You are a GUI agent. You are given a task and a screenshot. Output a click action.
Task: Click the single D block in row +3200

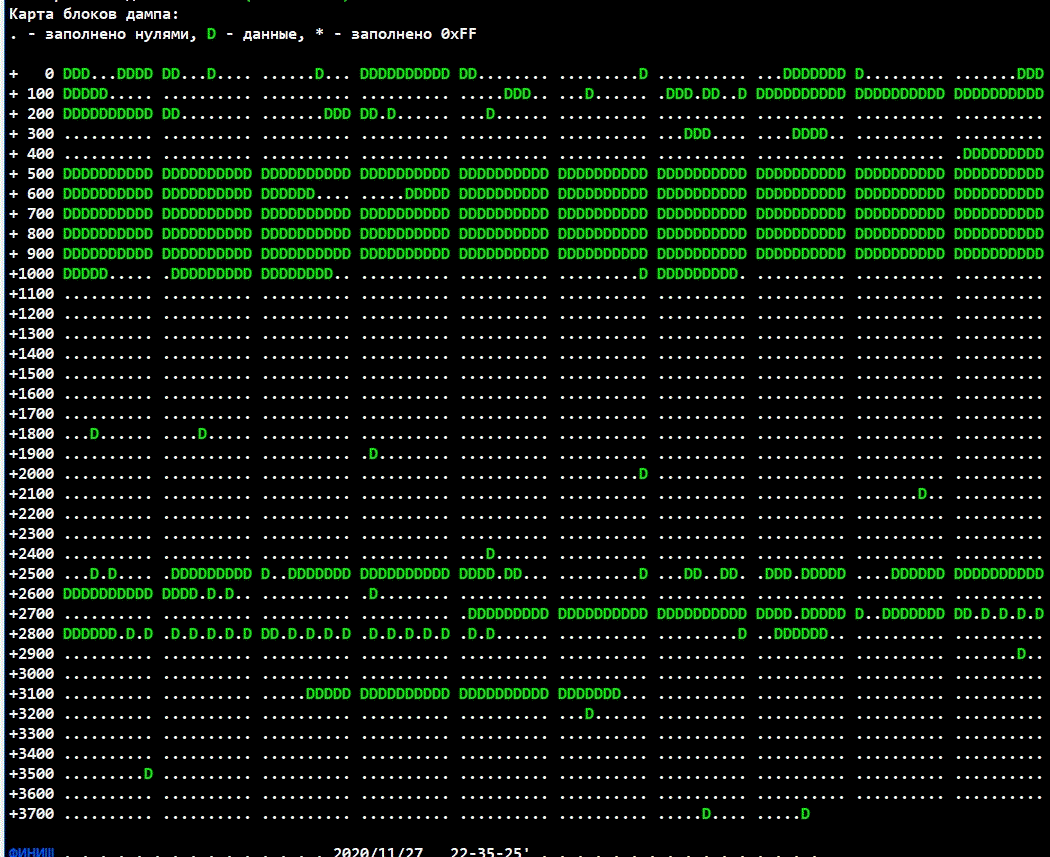[x=589, y=714]
